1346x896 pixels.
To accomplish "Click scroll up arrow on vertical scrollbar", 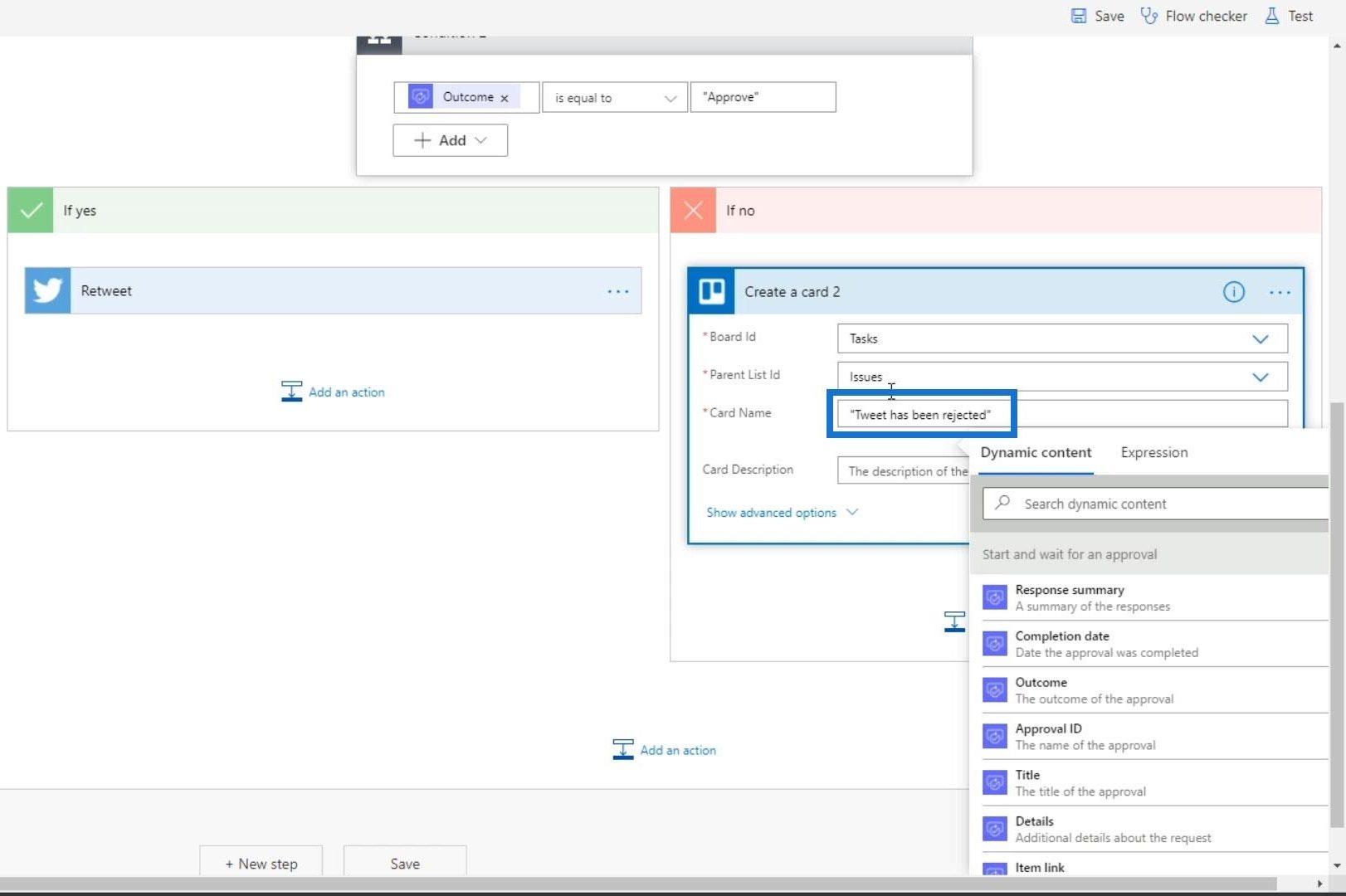I will [x=1337, y=46].
